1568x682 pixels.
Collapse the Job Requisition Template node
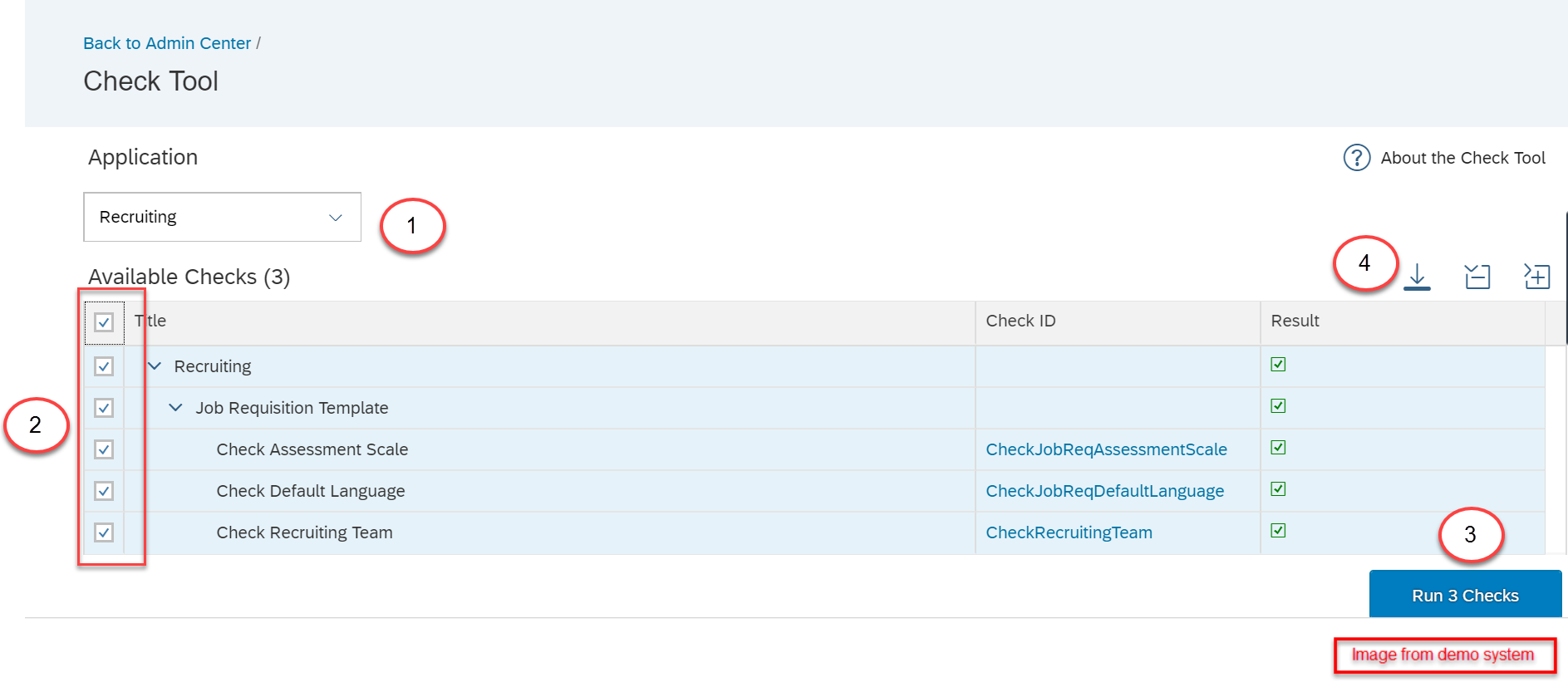pos(175,407)
